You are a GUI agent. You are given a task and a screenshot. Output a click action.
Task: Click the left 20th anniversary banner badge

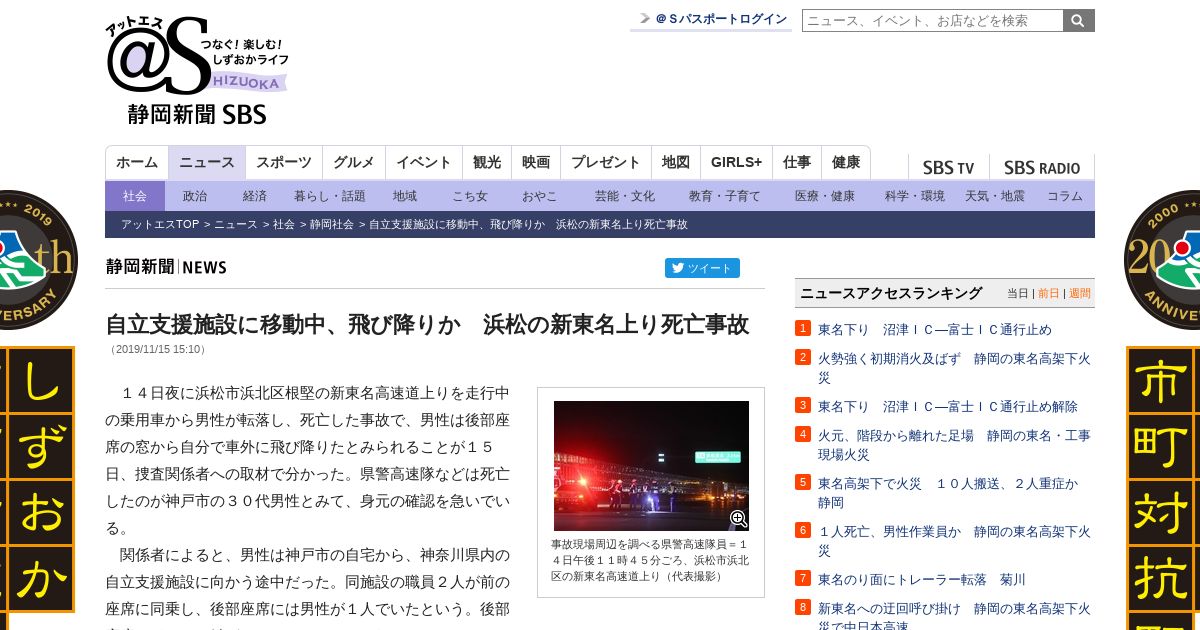38,260
